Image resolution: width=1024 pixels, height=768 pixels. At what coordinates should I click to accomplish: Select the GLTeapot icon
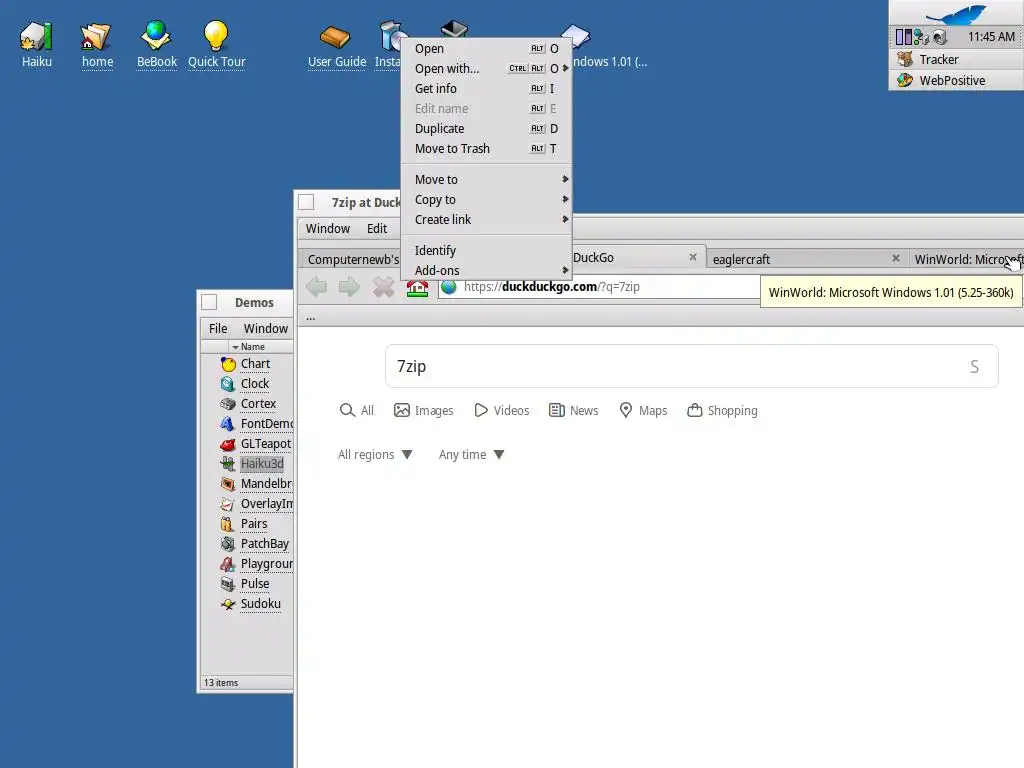[x=228, y=444]
